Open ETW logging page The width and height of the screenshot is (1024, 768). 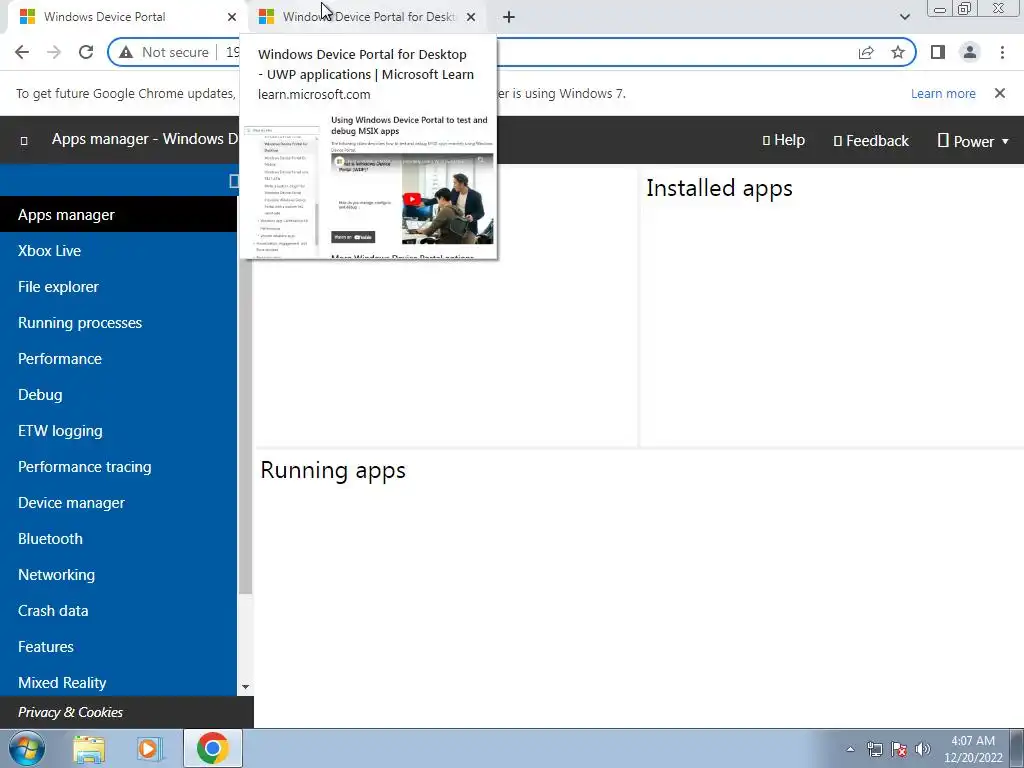click(118, 430)
